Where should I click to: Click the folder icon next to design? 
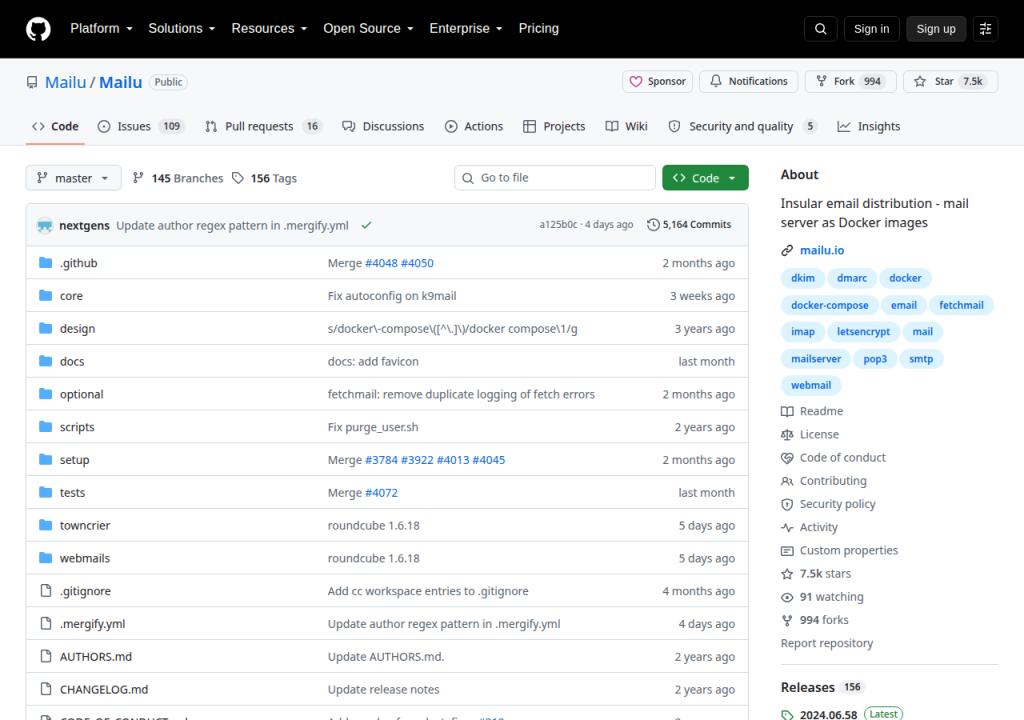(45, 328)
